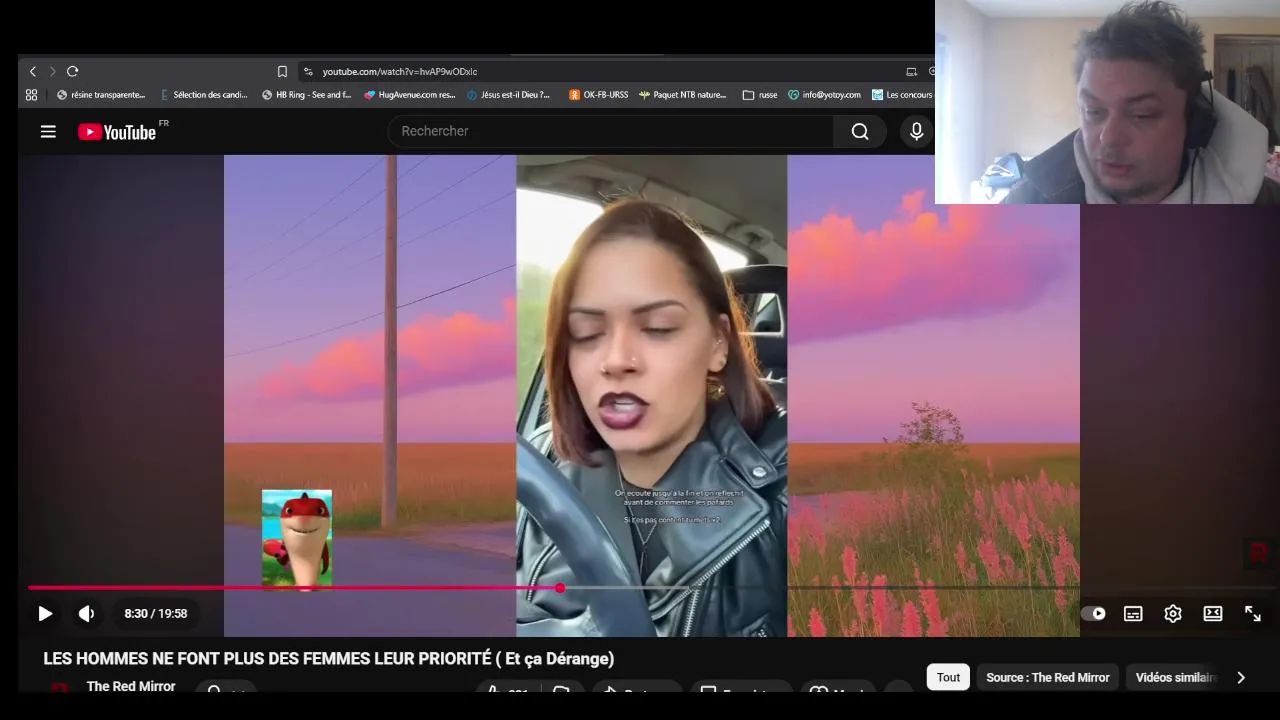This screenshot has height=720, width=1280.
Task: Open the HugAvenue.com bookmark
Action: click(410, 95)
